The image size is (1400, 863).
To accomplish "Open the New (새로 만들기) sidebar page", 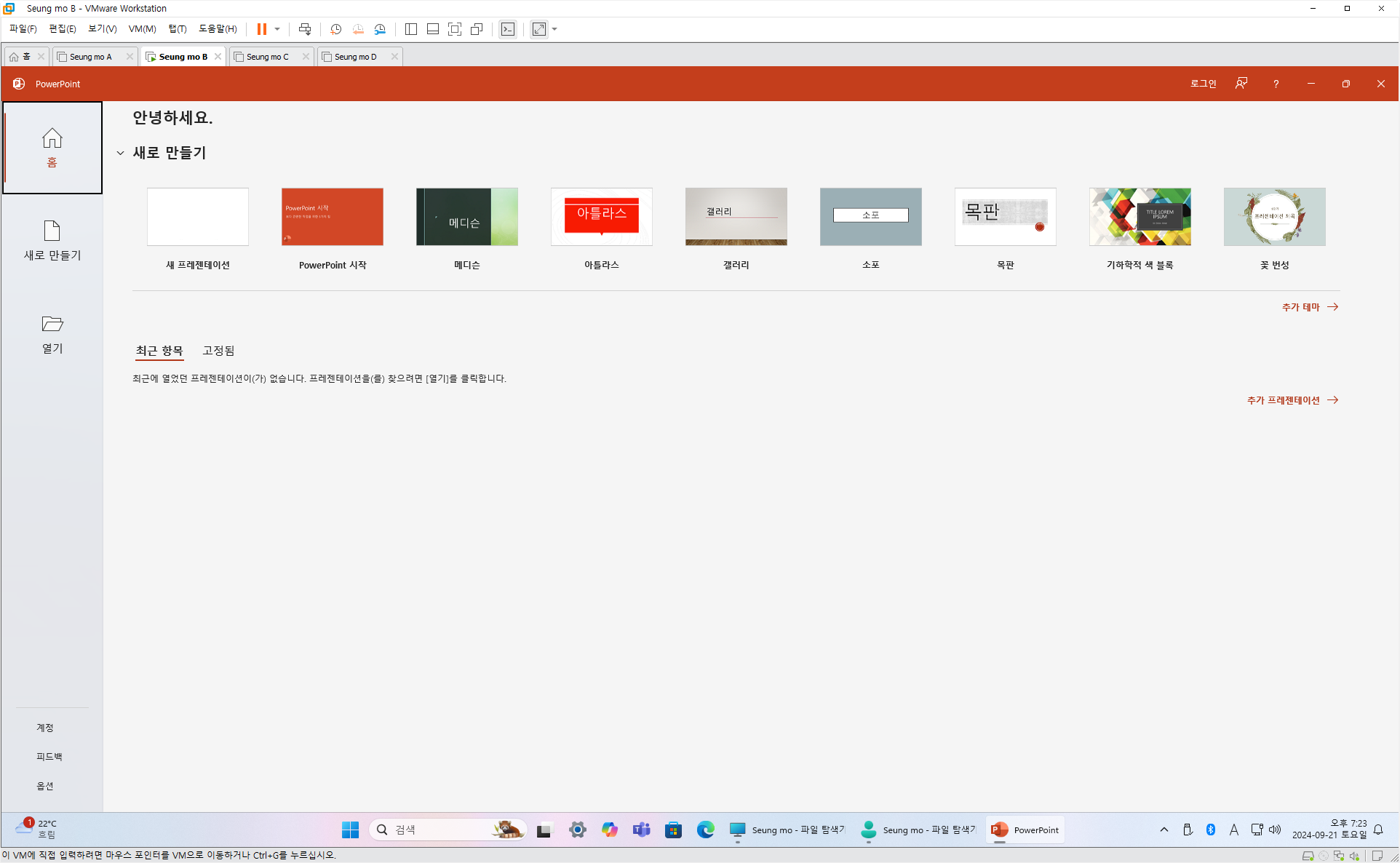I will pos(52,240).
